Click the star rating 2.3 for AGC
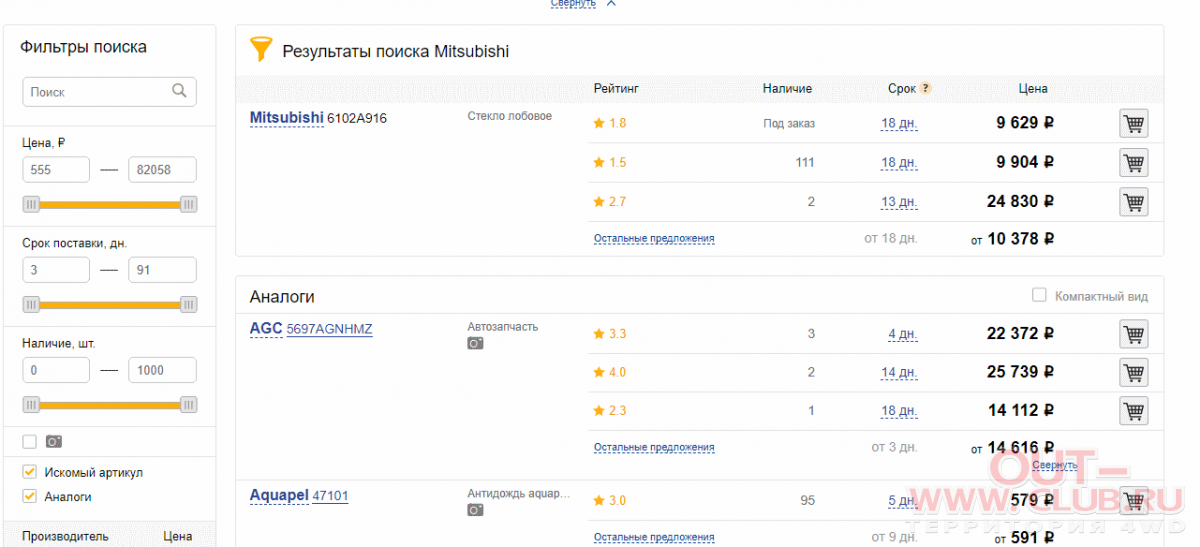Viewport: 1200px width, 547px height. (610, 410)
